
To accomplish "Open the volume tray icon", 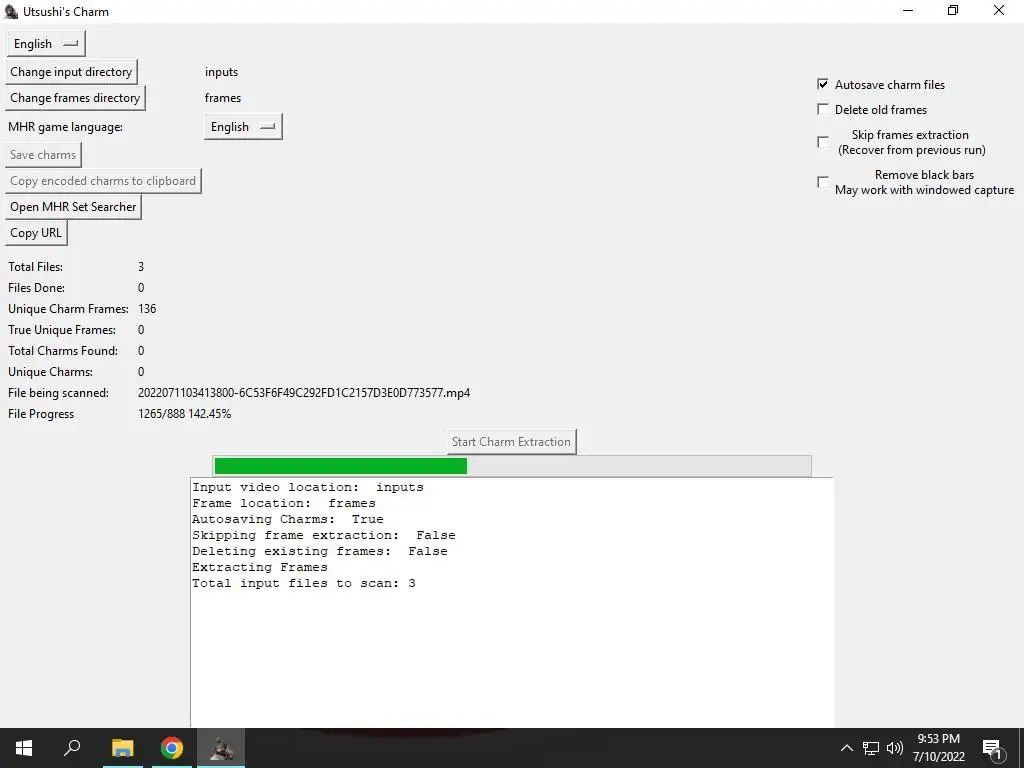I will 895,748.
